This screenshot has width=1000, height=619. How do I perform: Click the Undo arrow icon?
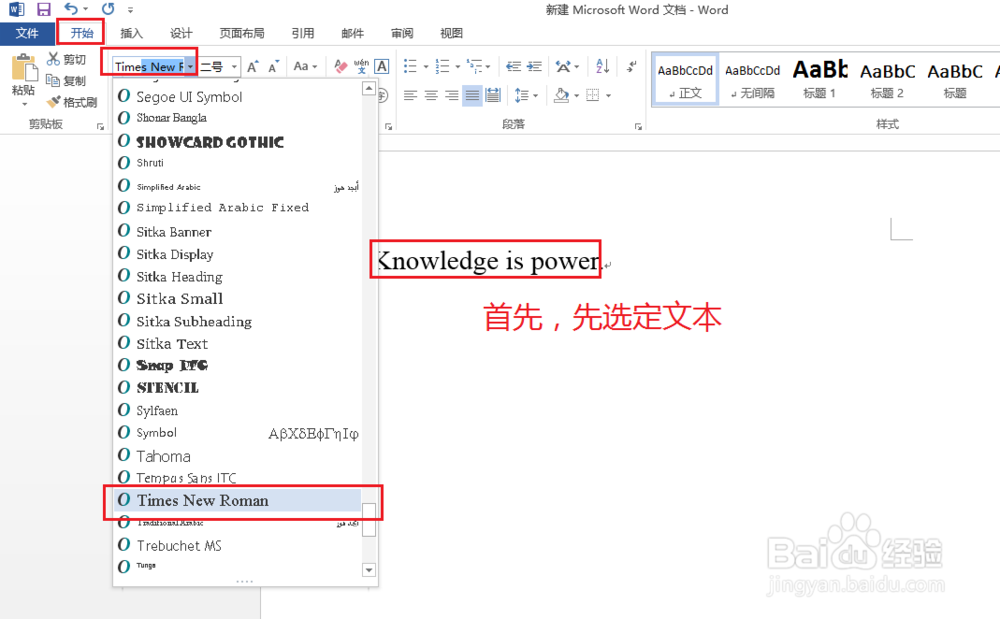pyautogui.click(x=71, y=9)
